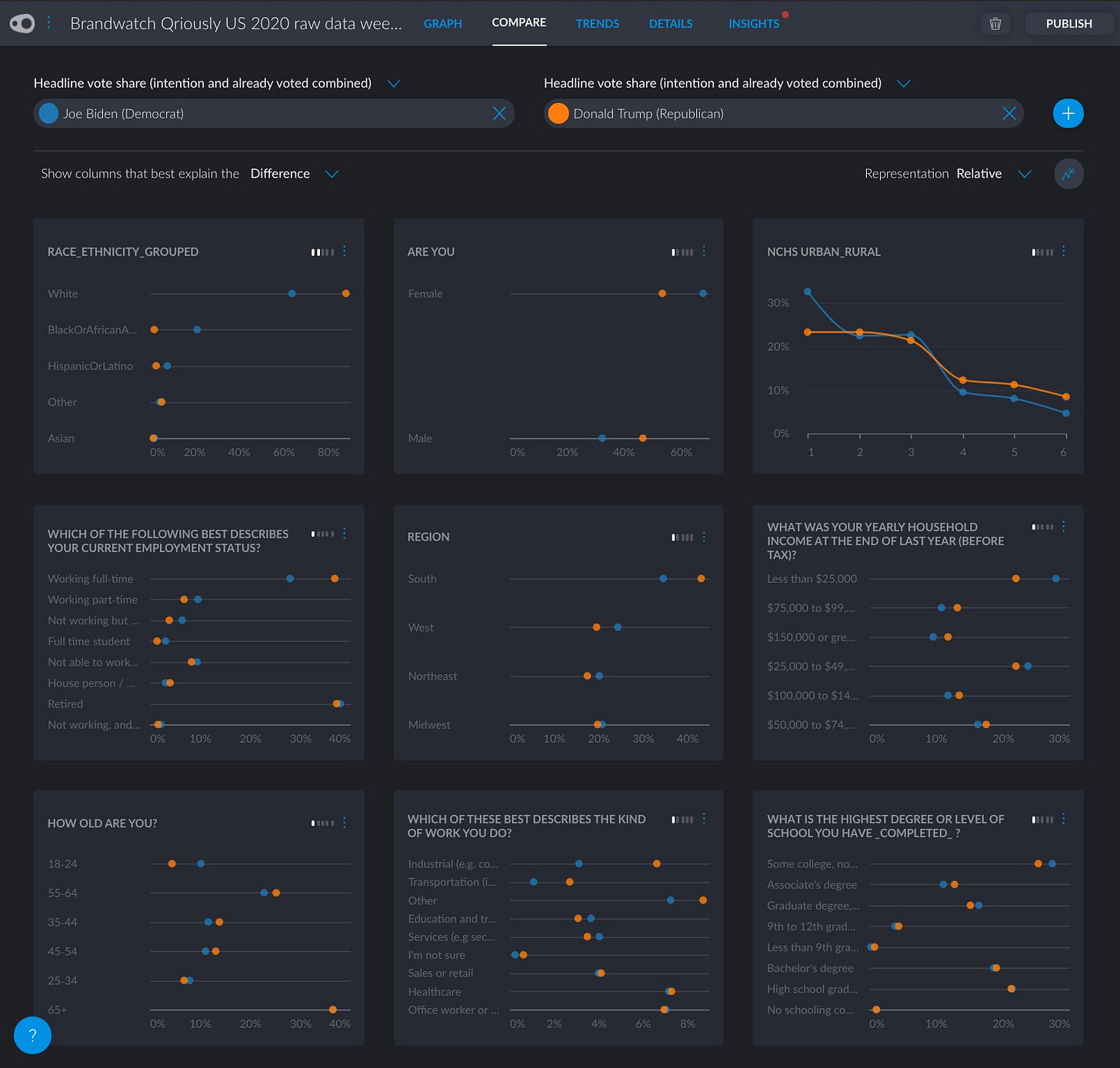1120x1068 pixels.
Task: Click the 'Bachelor's degree' label
Action: click(x=810, y=969)
